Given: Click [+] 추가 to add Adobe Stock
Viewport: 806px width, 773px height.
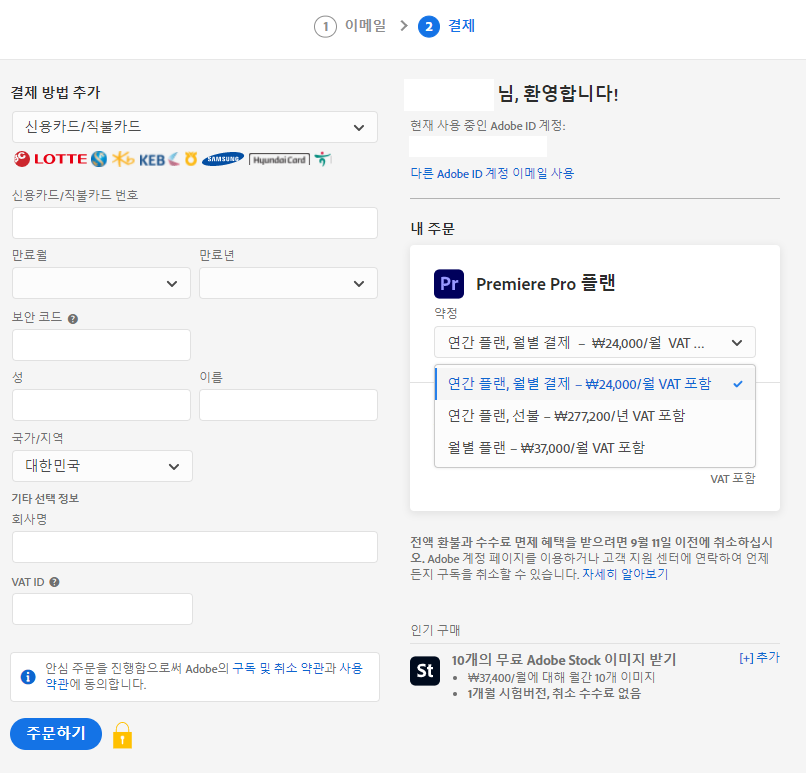Looking at the screenshot, I should coord(759,657).
